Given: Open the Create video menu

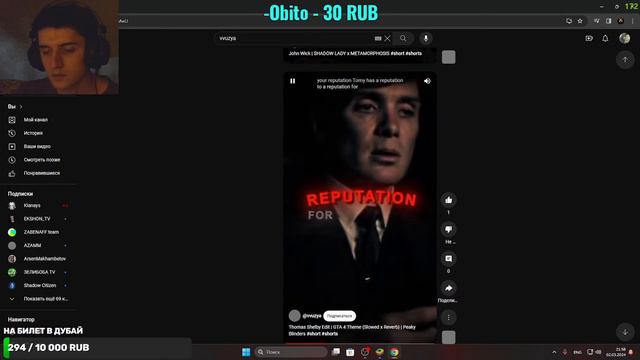Looking at the screenshot, I should 589,38.
